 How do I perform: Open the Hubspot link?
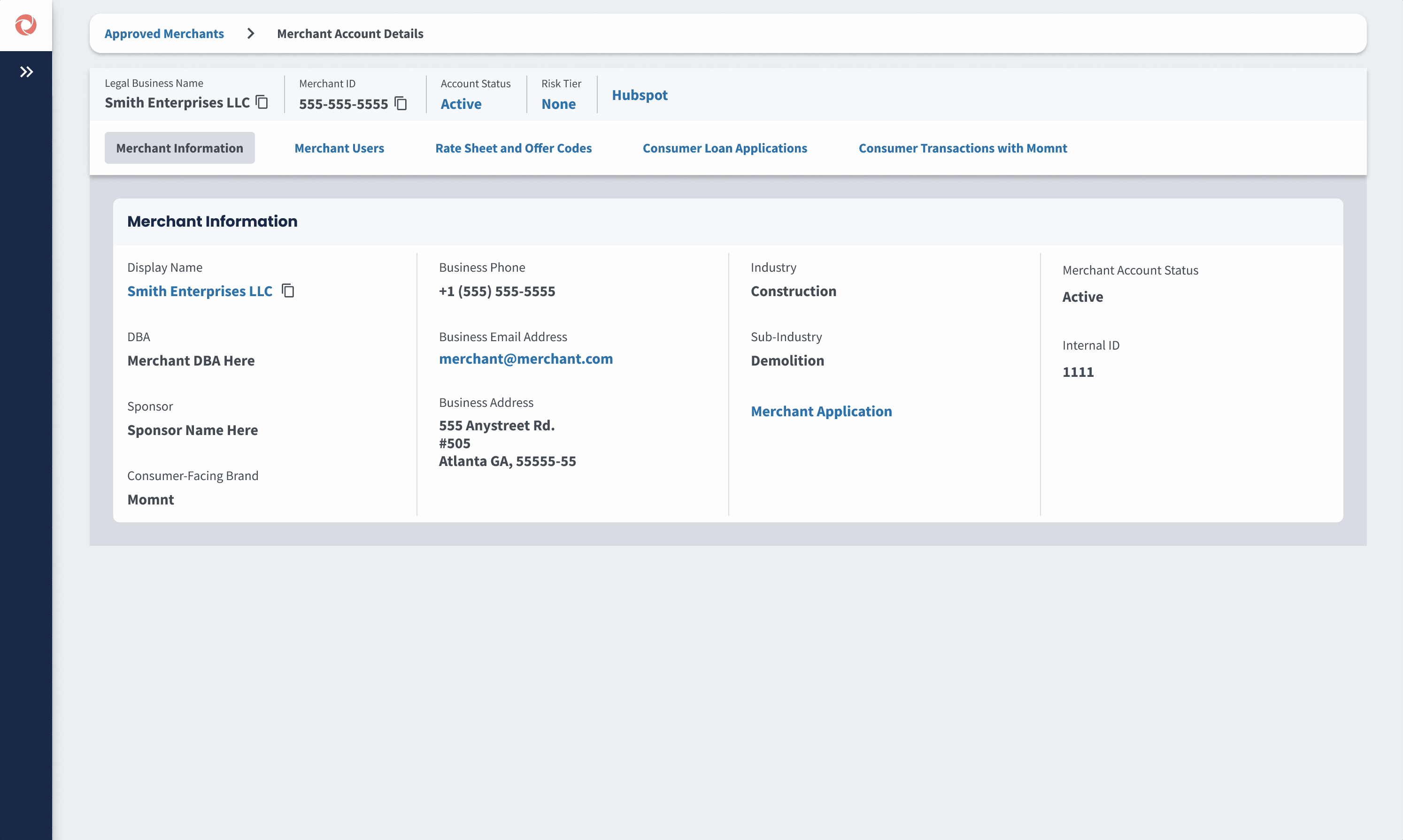coord(639,94)
